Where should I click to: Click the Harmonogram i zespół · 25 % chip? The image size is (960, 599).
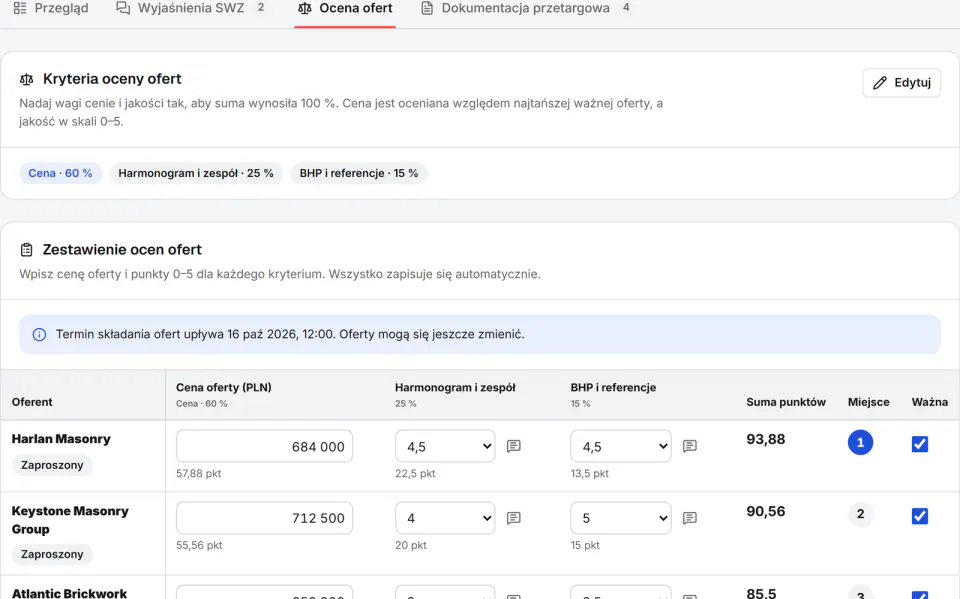tap(196, 173)
